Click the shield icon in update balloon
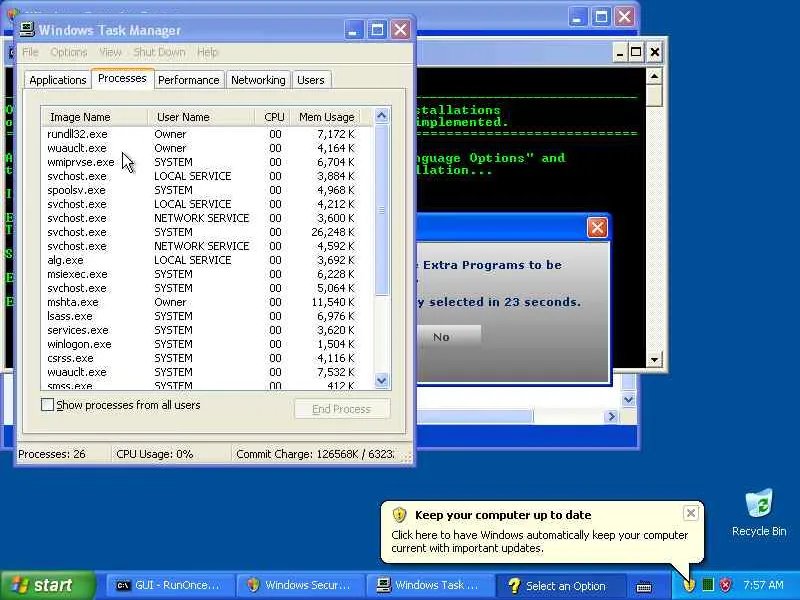The height and width of the screenshot is (600, 800). (399, 515)
